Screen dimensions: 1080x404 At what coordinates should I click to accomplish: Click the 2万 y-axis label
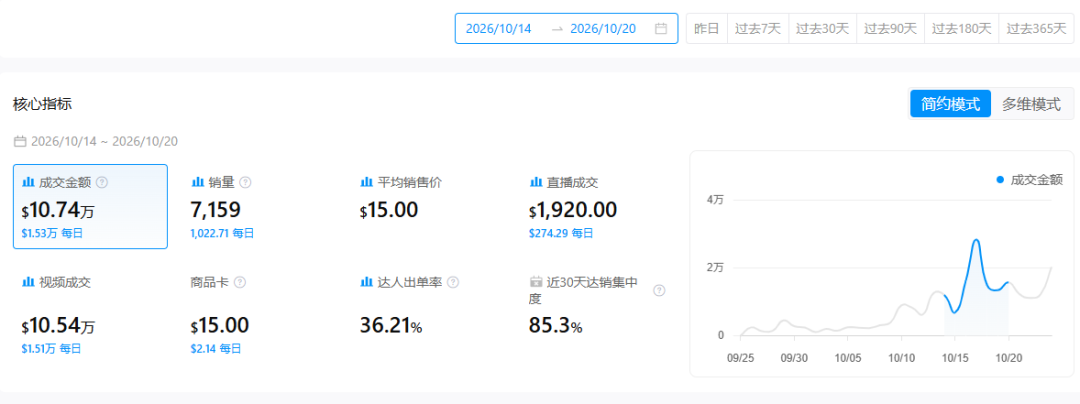716,267
